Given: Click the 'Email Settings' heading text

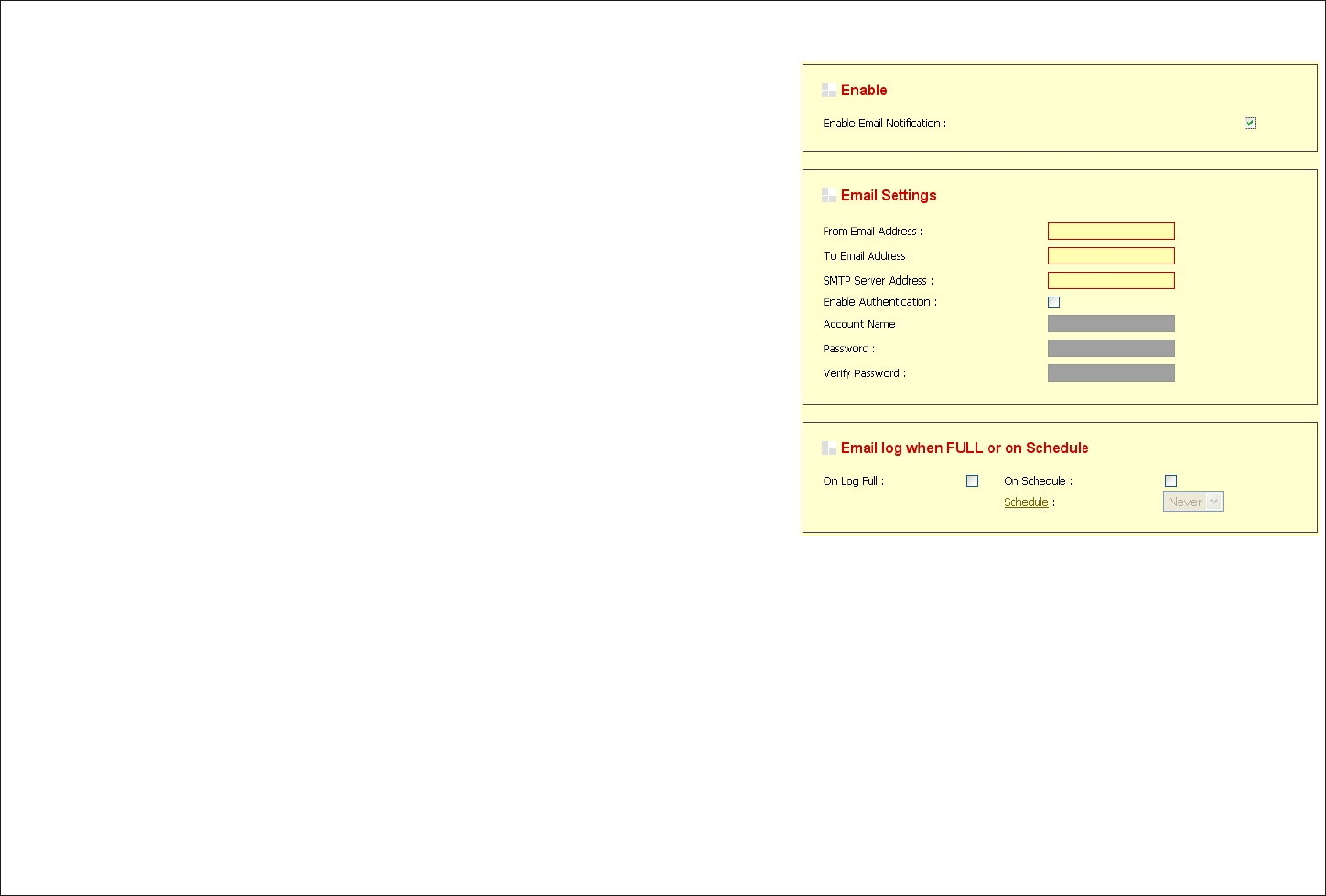Looking at the screenshot, I should (889, 196).
